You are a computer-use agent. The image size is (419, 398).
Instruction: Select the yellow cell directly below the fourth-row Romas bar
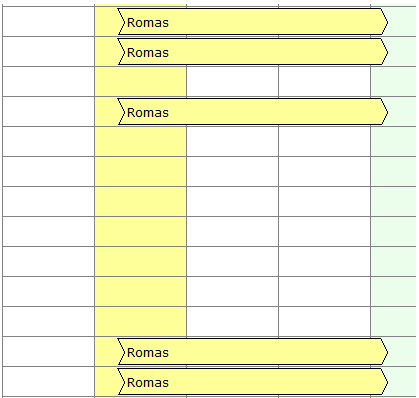(x=140, y=142)
